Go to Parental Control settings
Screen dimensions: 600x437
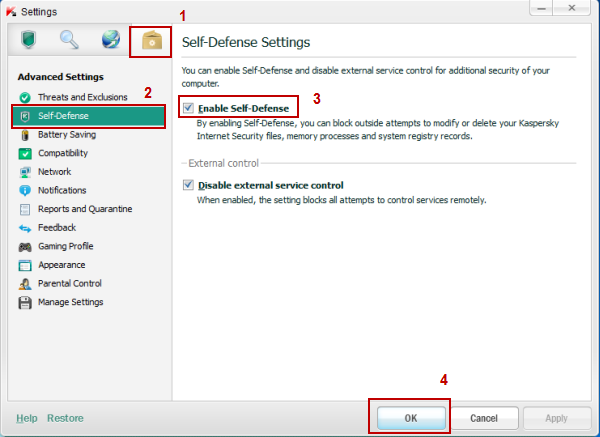[70, 284]
